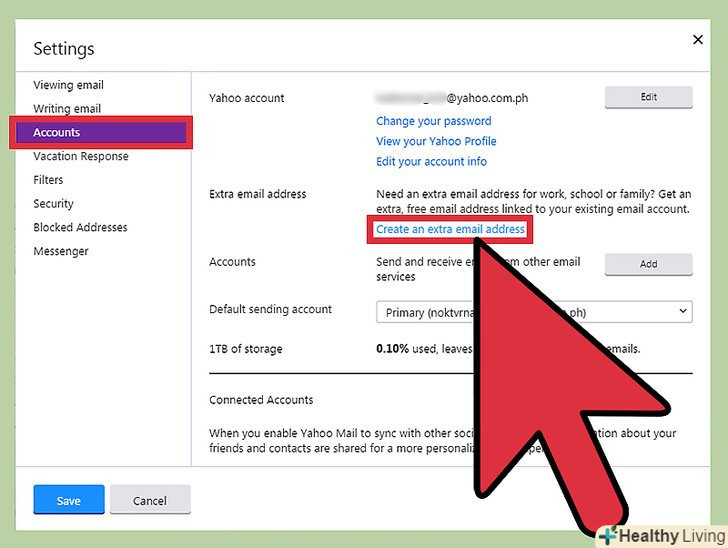Click the Yahoo account email address text
Screen dimensions: 728x548
pos(452,98)
